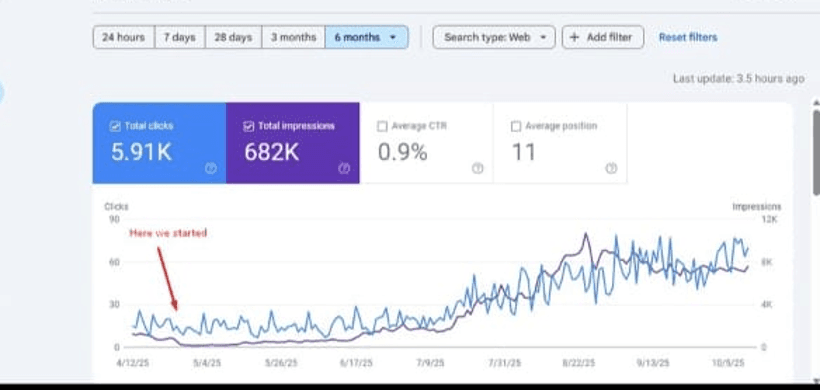820x390 pixels.
Task: Click the Add filter button
Action: point(602,37)
